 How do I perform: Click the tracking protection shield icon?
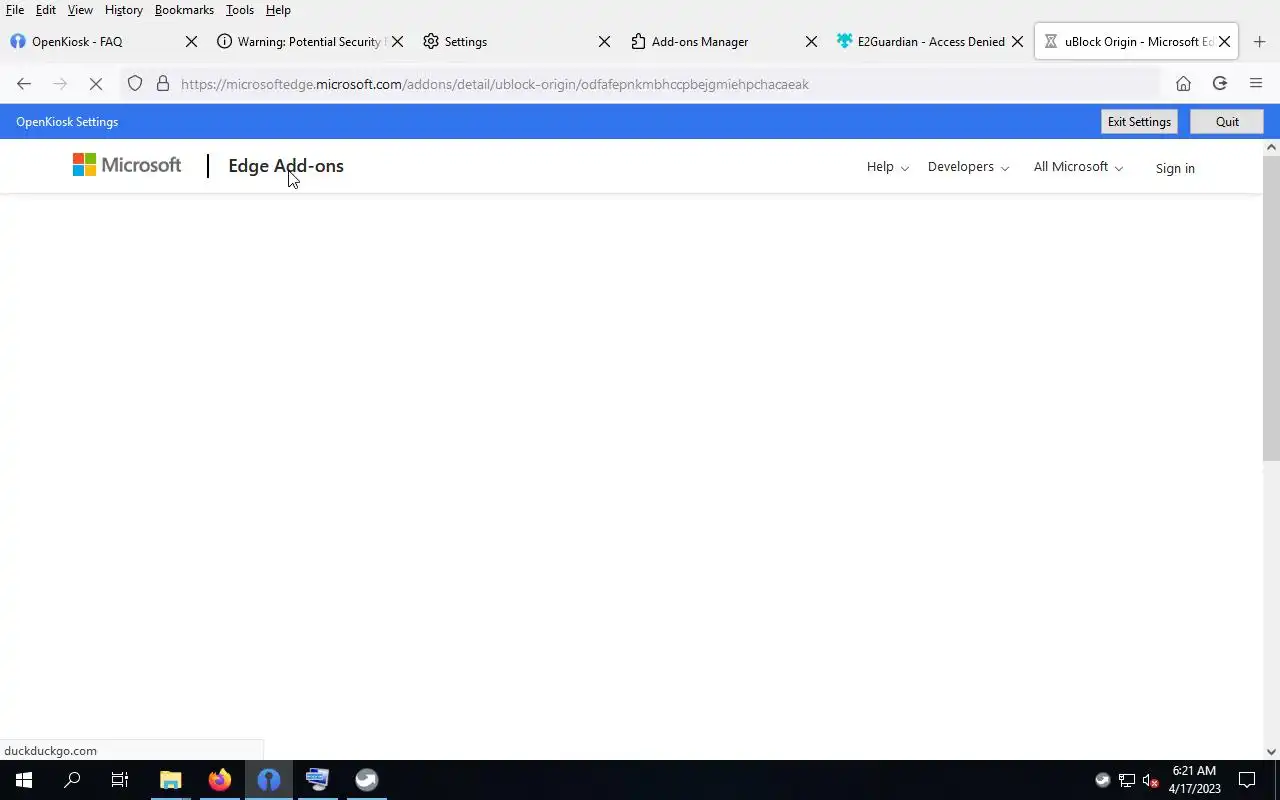pyautogui.click(x=135, y=84)
